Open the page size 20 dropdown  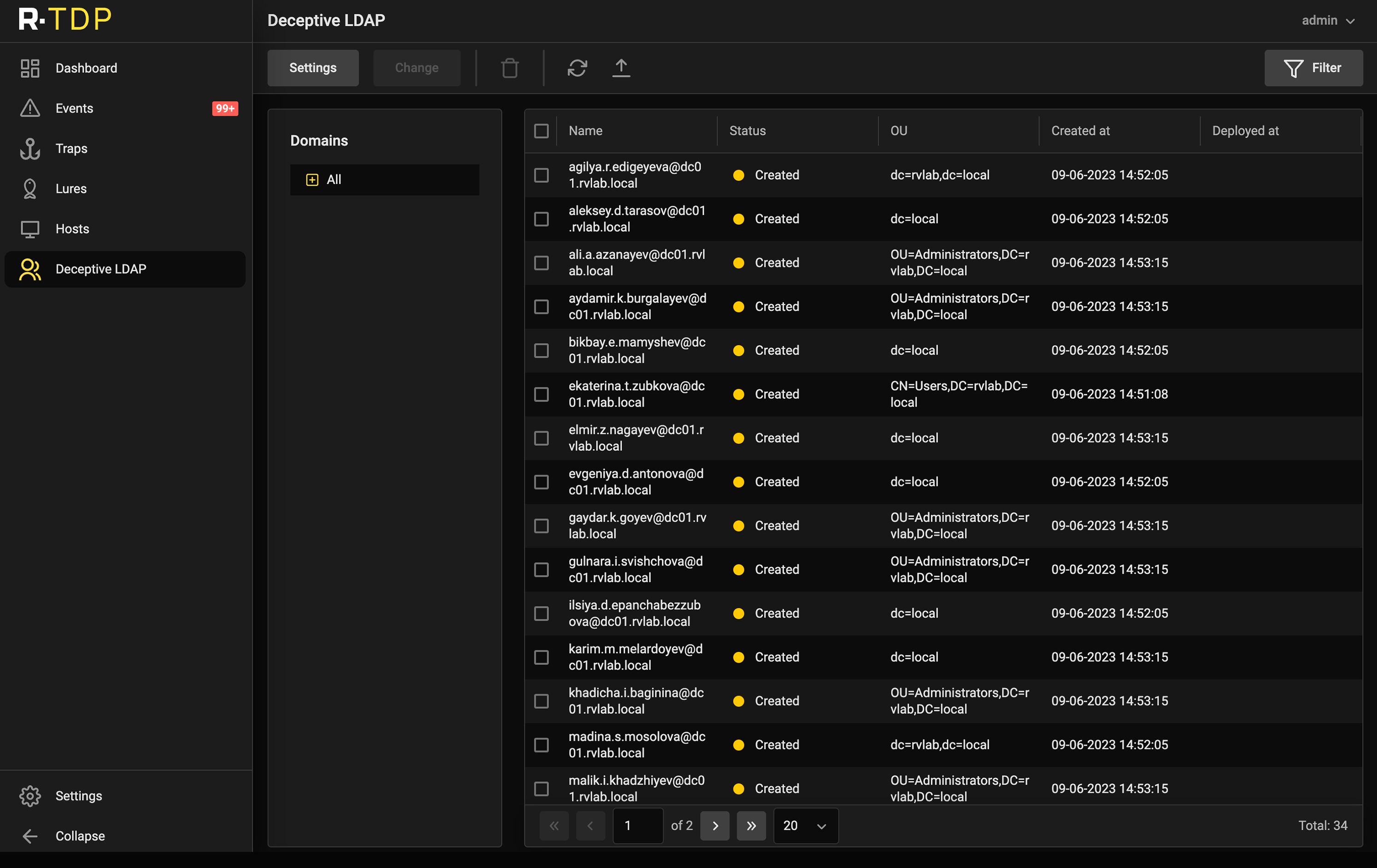coord(805,826)
